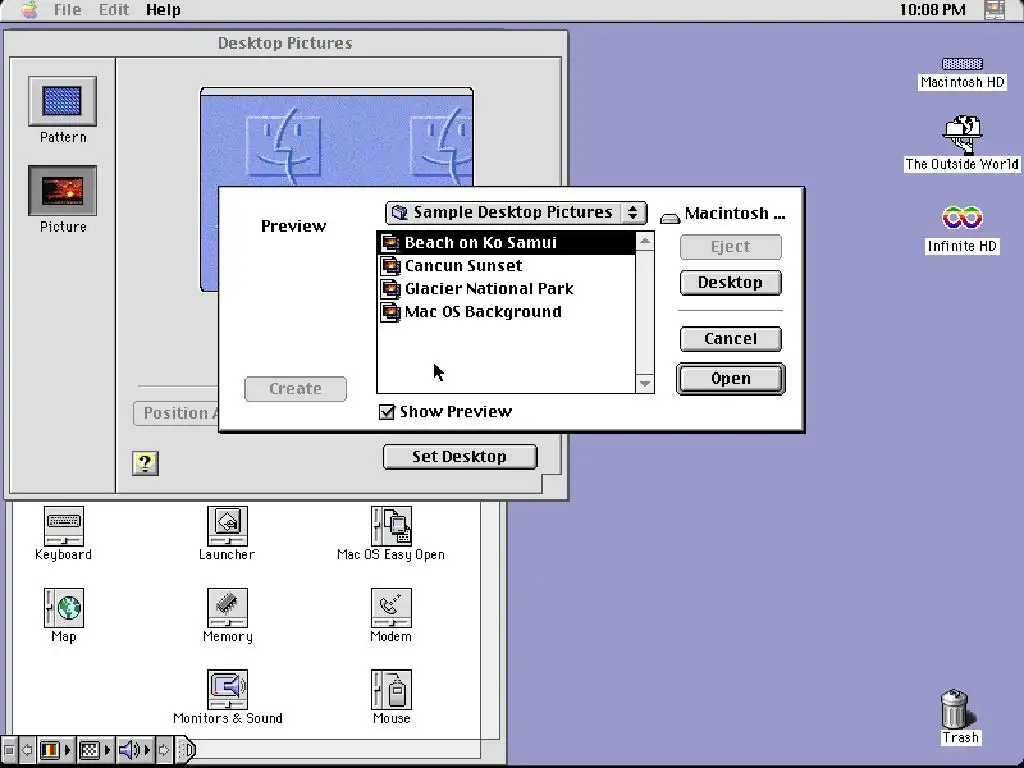This screenshot has width=1024, height=768.
Task: Click the control strip right scroll arrow
Action: point(163,750)
